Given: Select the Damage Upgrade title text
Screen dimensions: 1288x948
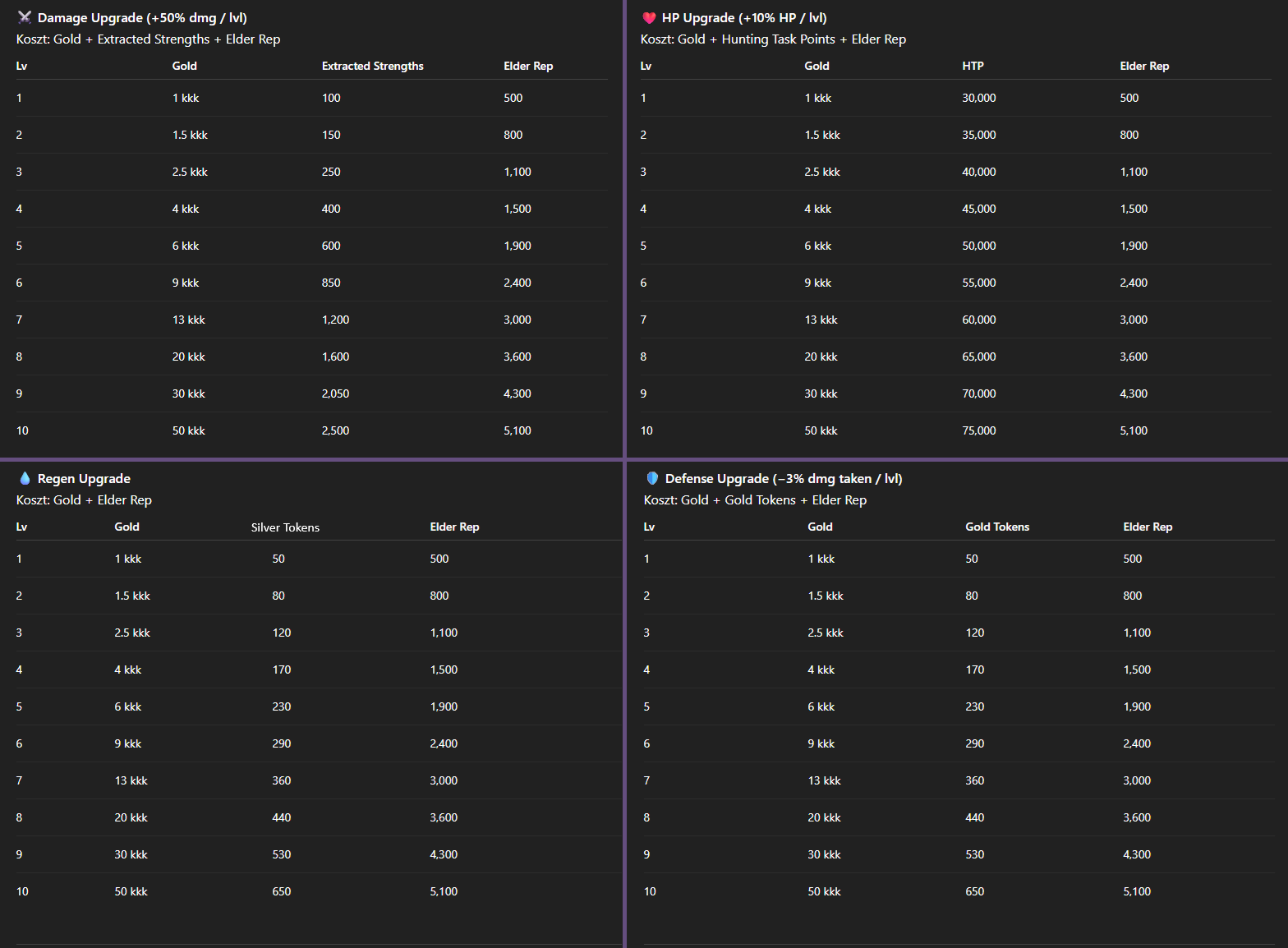Looking at the screenshot, I should [x=142, y=18].
